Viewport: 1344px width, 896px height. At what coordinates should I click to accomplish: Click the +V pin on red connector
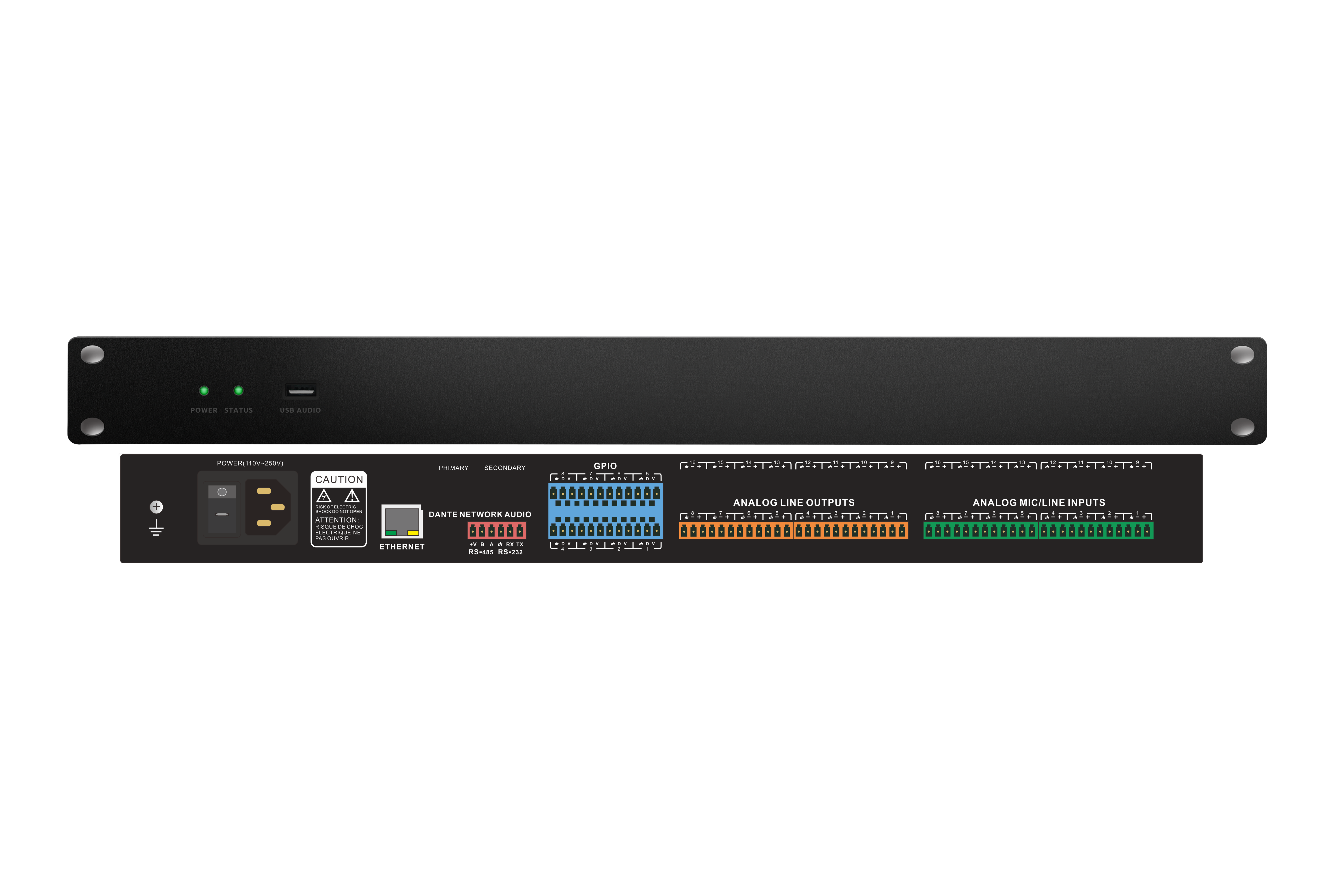click(x=473, y=531)
